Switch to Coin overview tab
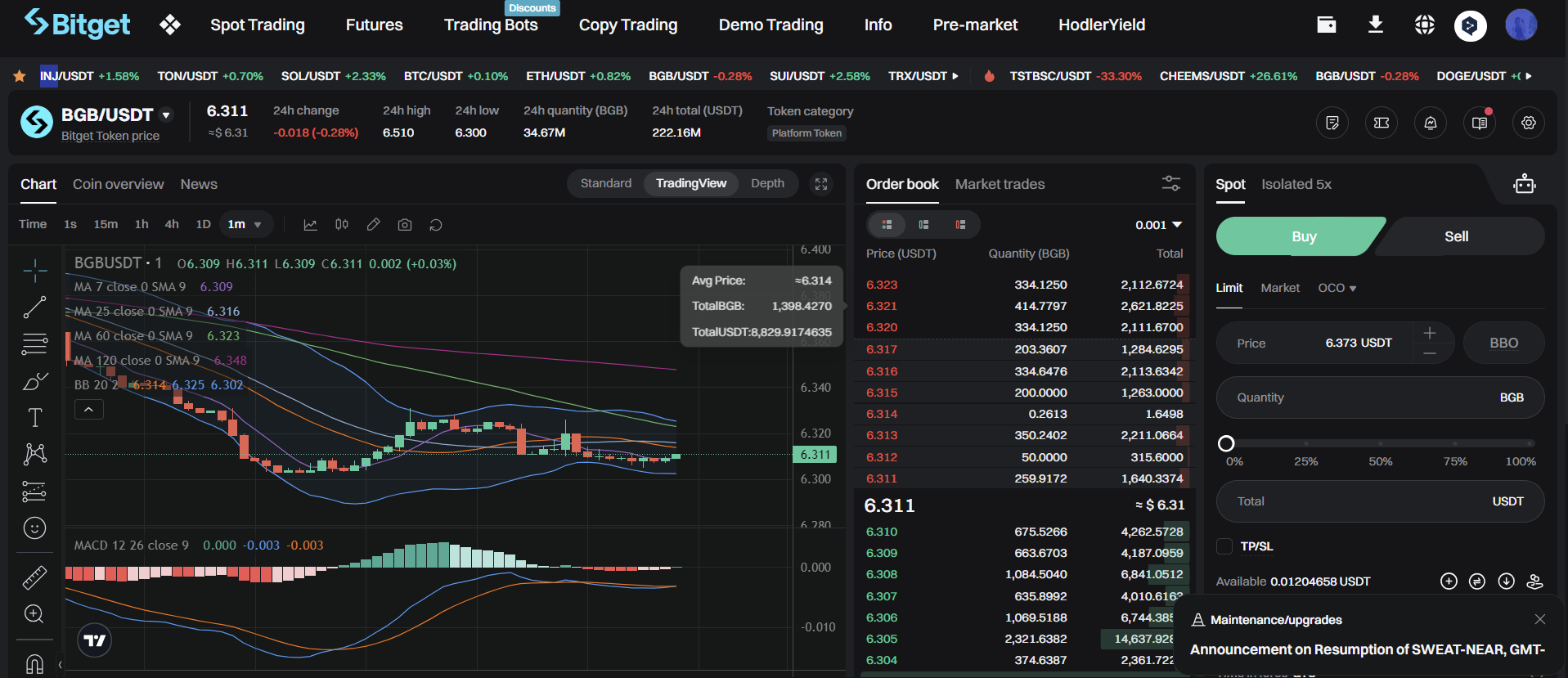Screen dimensions: 1568x678 [119, 184]
